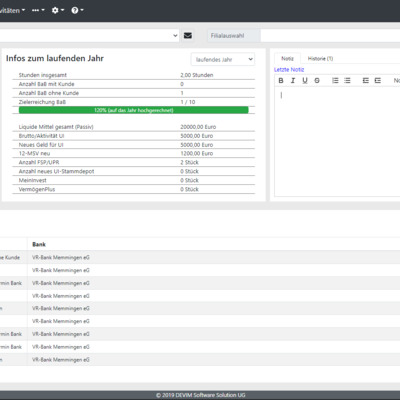400x400 pixels.
Task: Toggle underline text formatting
Action: [305, 80]
